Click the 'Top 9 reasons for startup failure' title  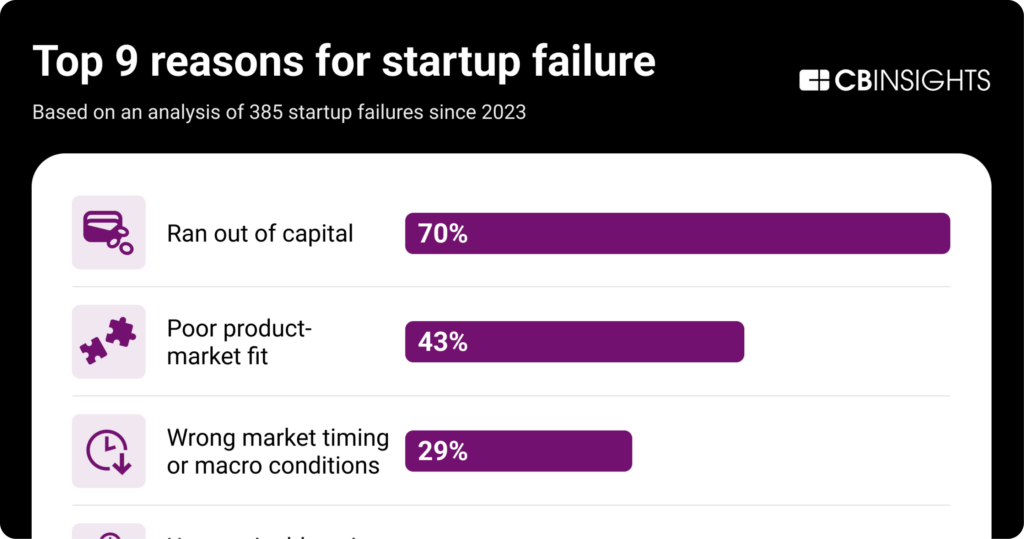point(344,62)
